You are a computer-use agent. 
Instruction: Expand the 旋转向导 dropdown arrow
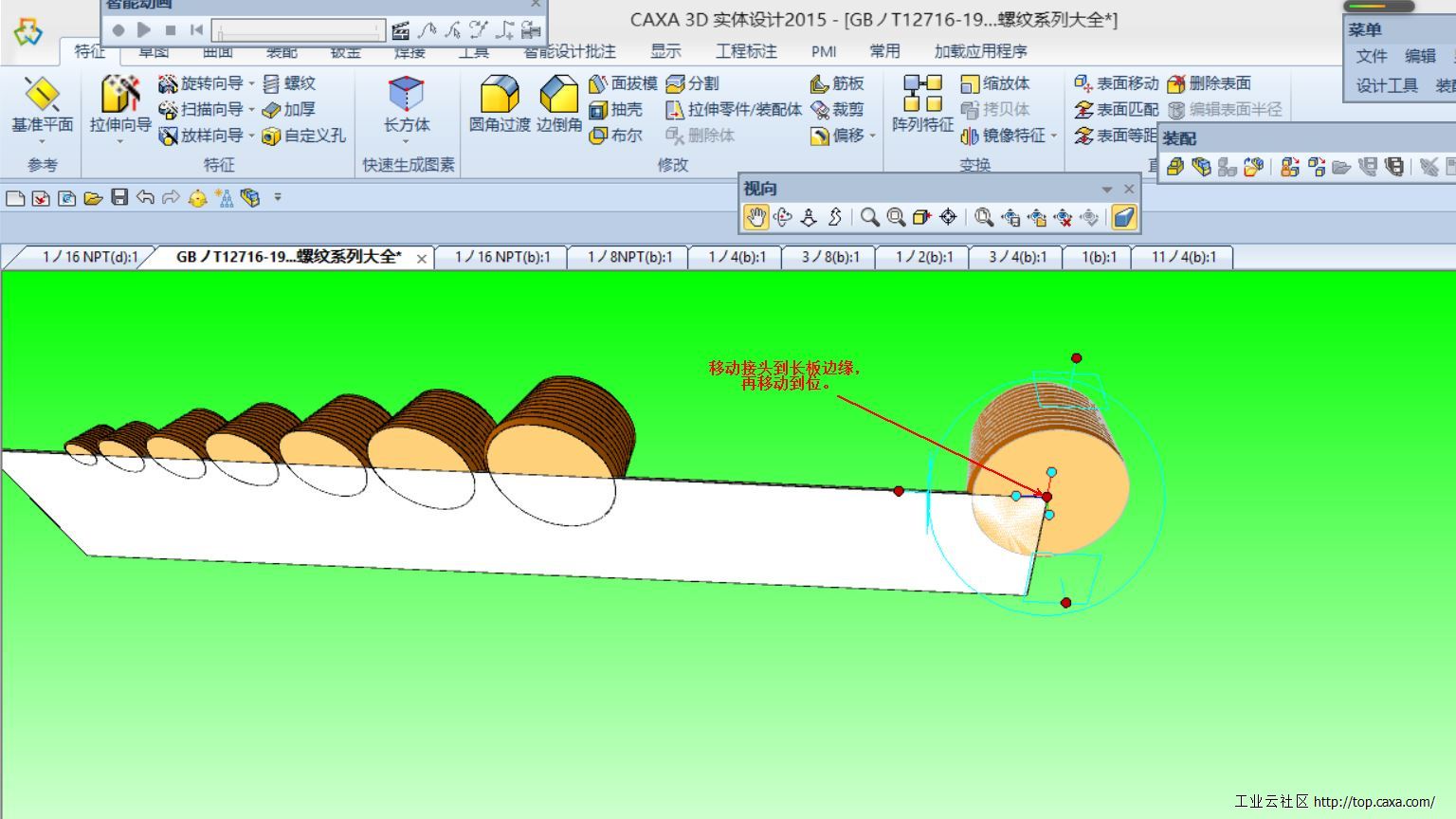(251, 84)
